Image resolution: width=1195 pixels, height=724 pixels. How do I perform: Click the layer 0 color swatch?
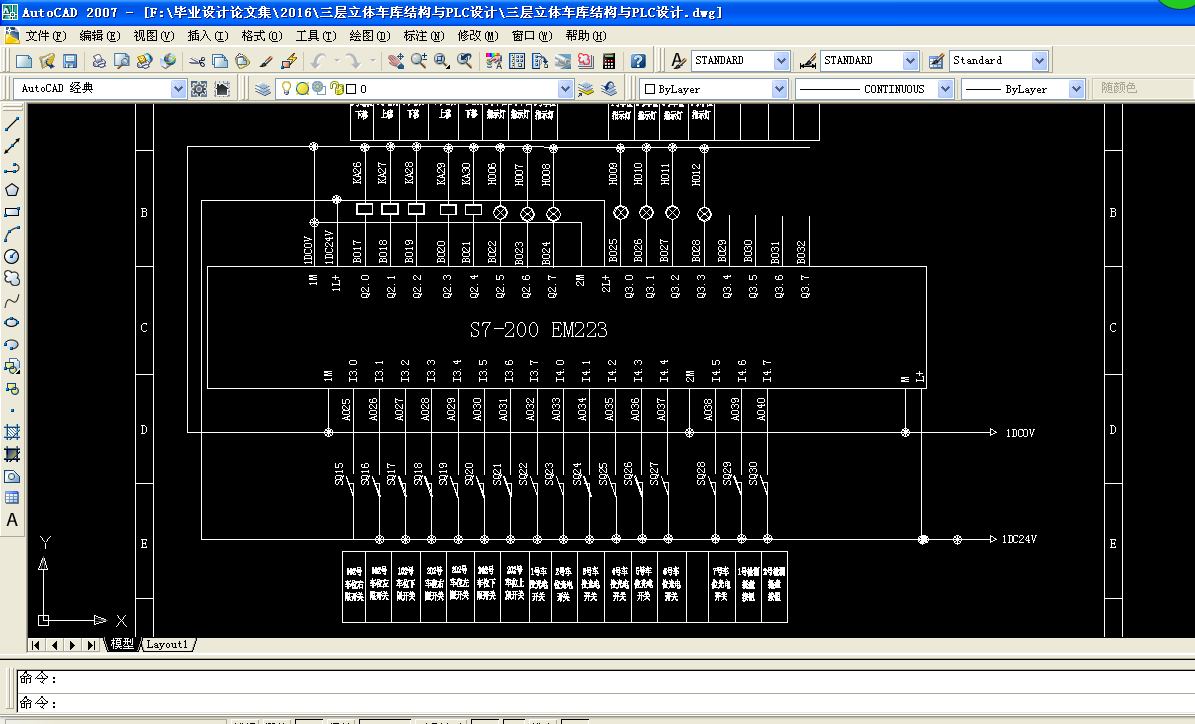[x=351, y=89]
